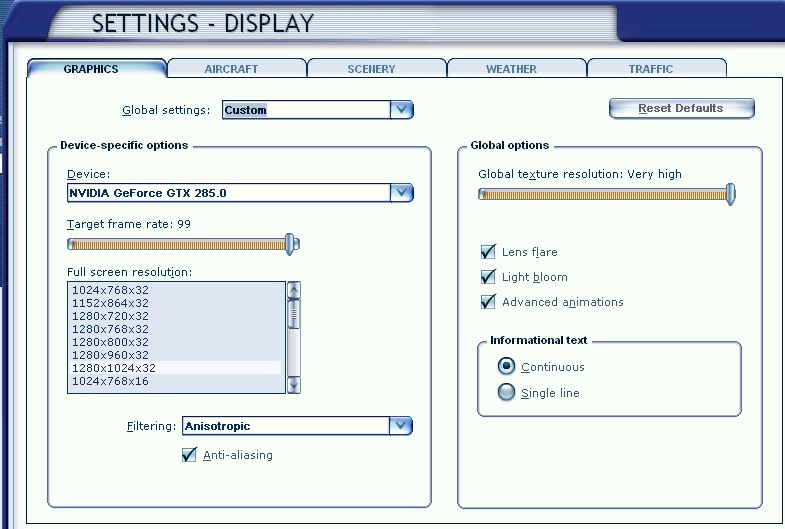Go to the Weather tab
The height and width of the screenshot is (529, 785).
pyautogui.click(x=511, y=69)
